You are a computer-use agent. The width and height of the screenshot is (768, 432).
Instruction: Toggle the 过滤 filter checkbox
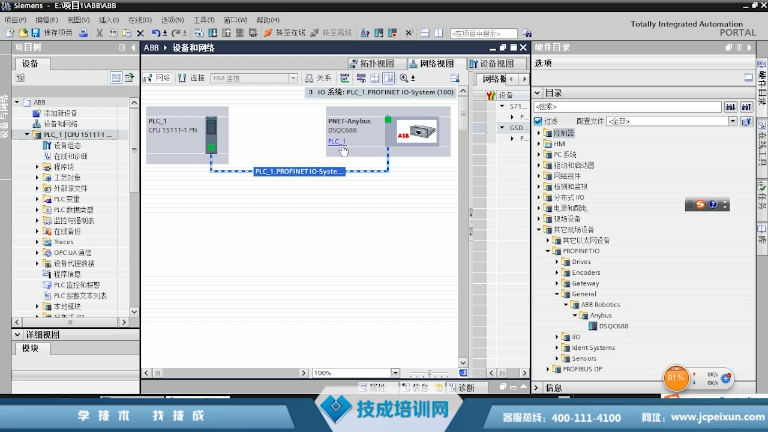pyautogui.click(x=538, y=120)
